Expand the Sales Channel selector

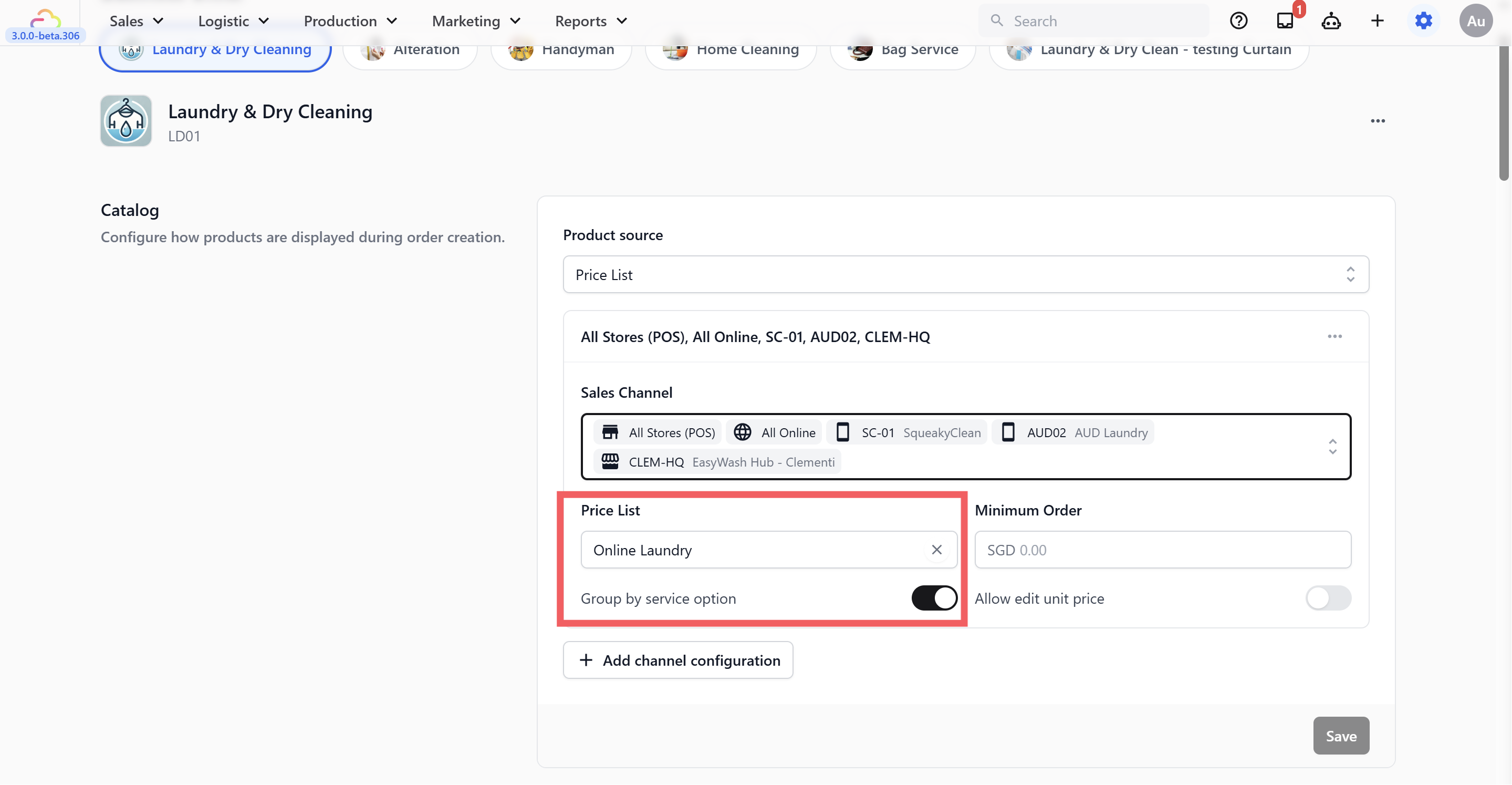click(x=1332, y=447)
